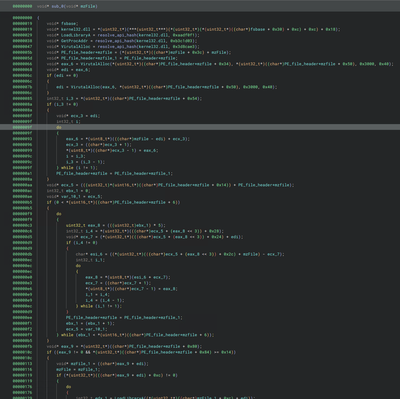Click the LoadLibraryA resolve_api_hash line
The height and width of the screenshot is (399, 400).
coord(123,35)
